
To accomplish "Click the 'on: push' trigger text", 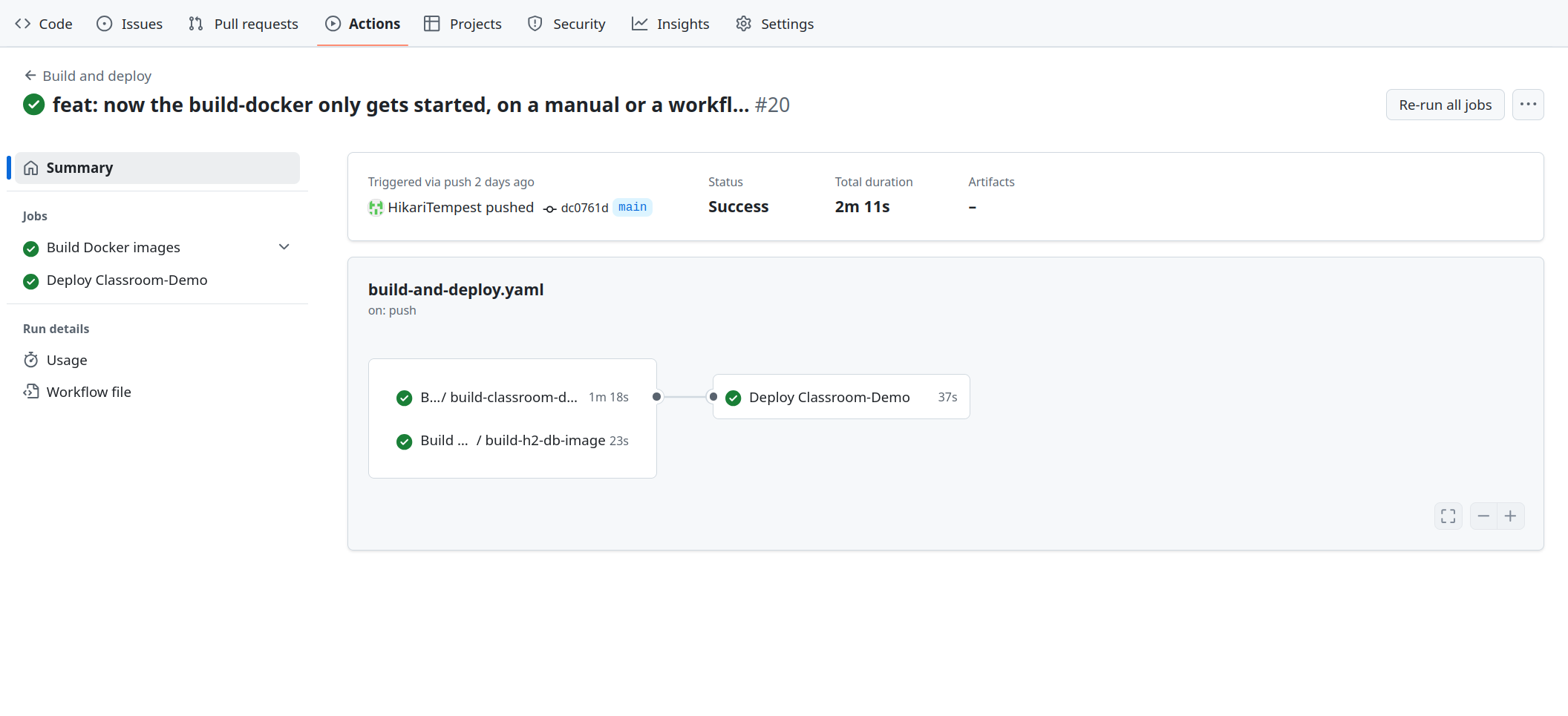I will coord(392,310).
